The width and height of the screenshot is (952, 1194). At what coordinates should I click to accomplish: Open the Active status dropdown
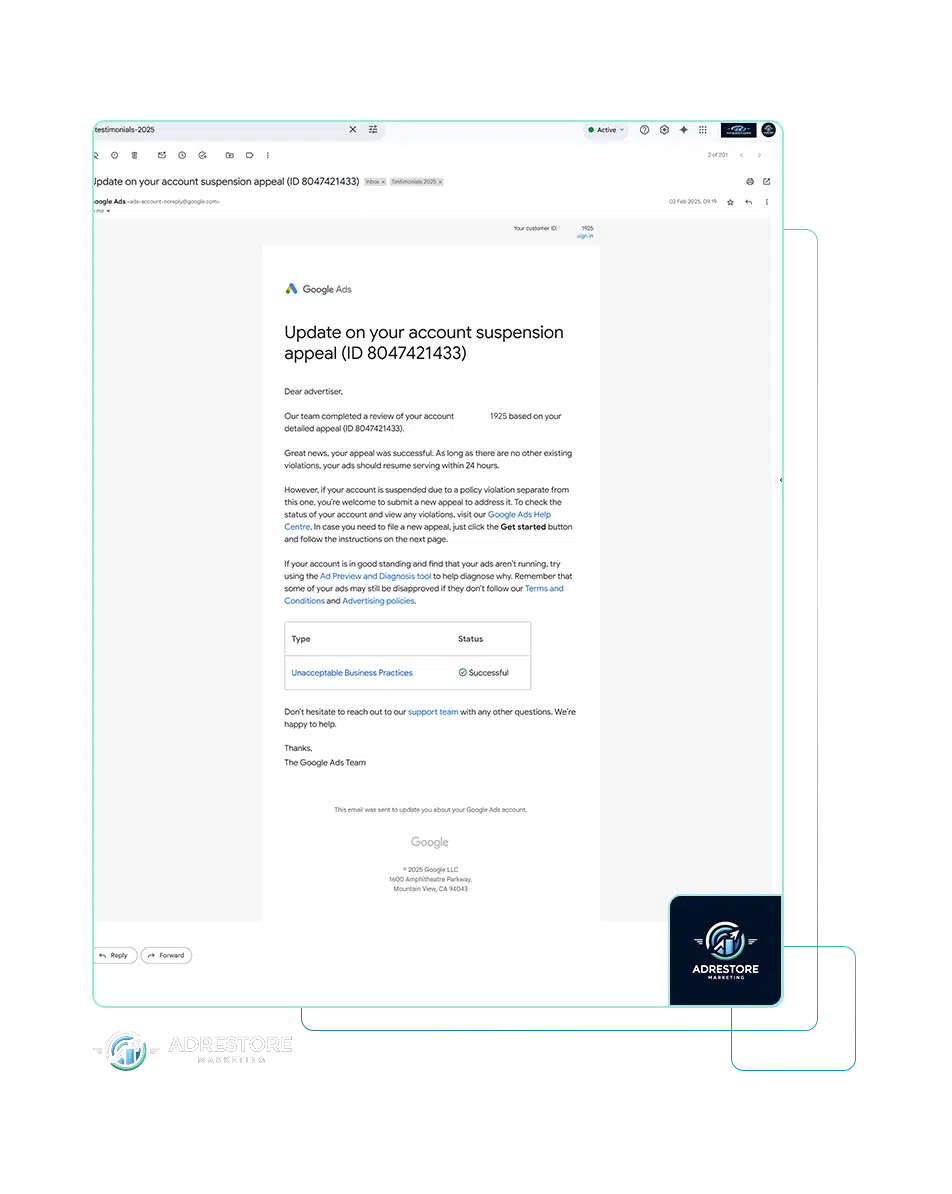pyautogui.click(x=606, y=130)
